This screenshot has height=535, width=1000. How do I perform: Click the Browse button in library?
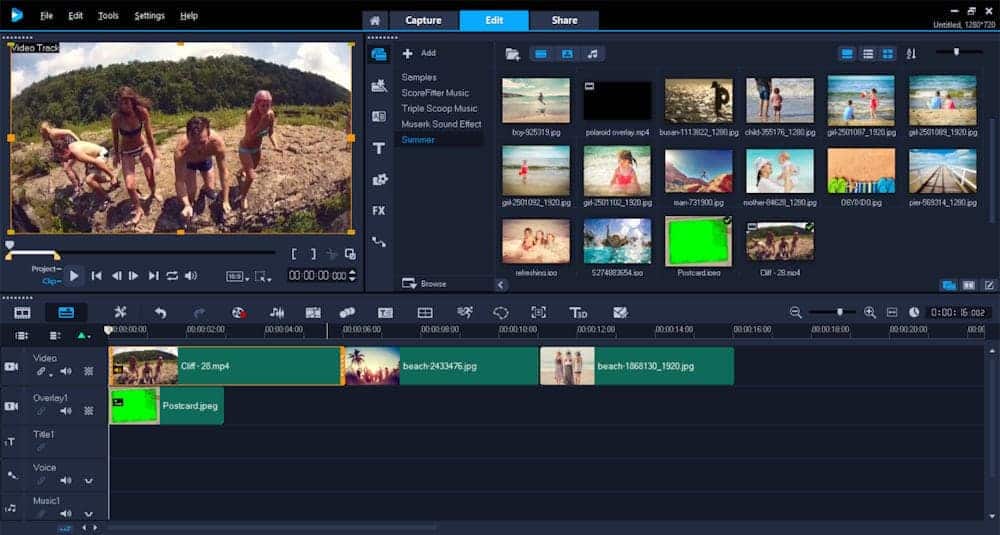pos(426,284)
